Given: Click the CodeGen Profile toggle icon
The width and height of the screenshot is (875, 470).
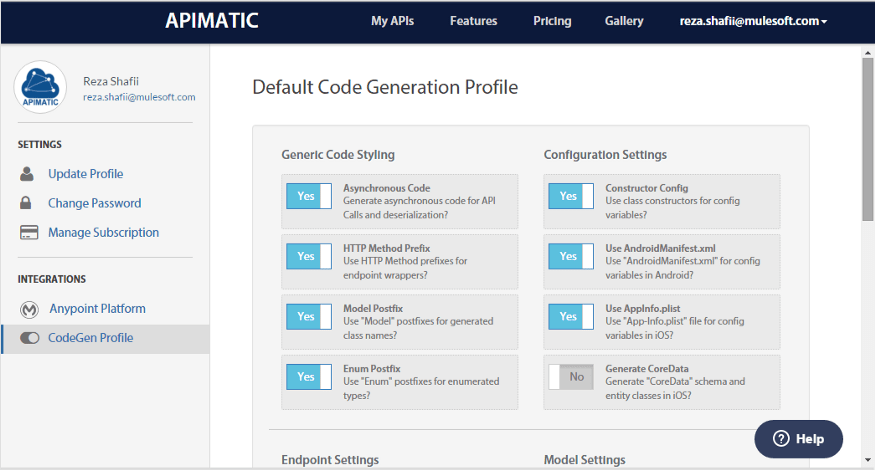Looking at the screenshot, I should click(30, 338).
